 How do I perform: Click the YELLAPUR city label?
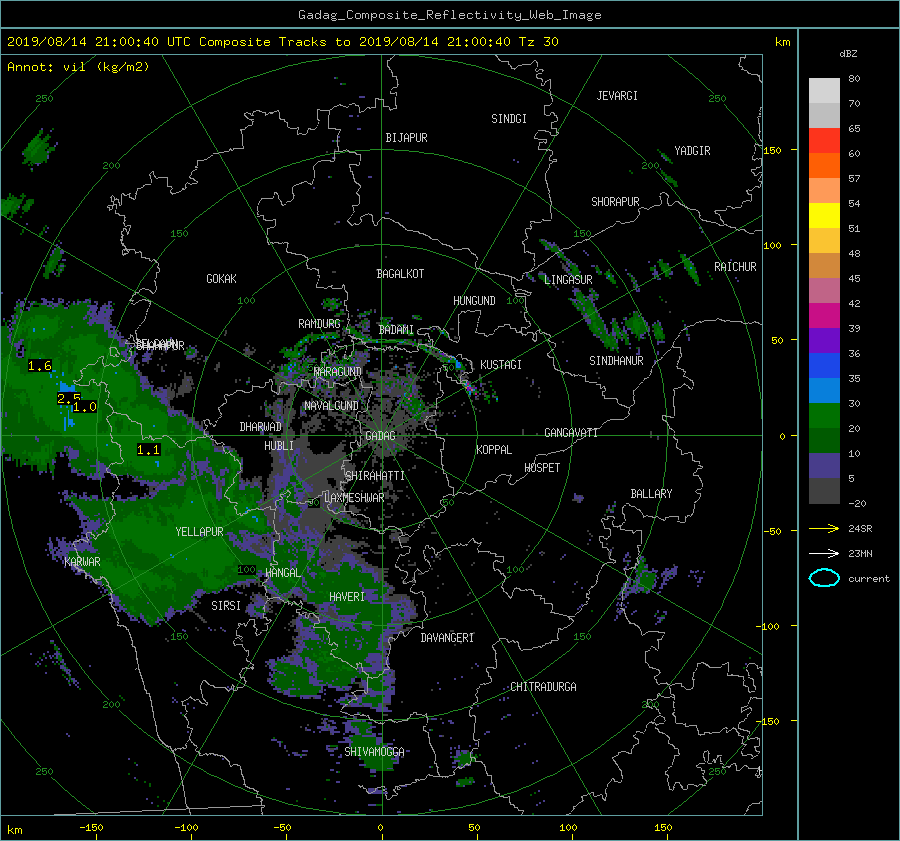199,532
